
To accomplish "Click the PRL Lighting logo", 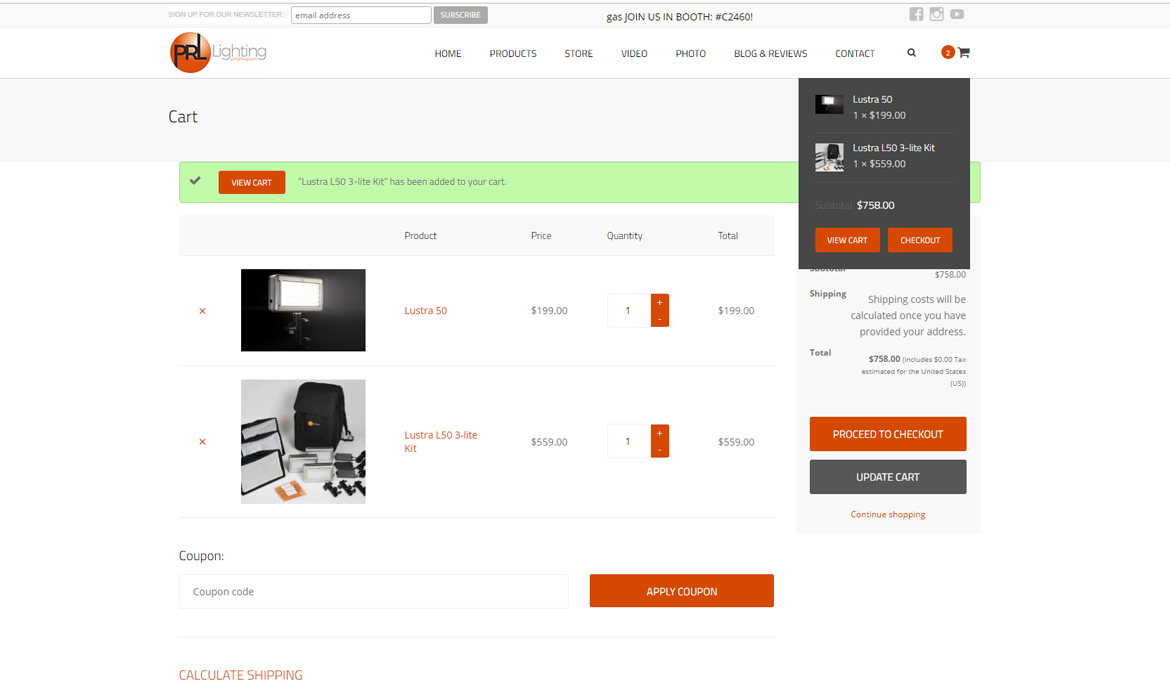I will [x=218, y=52].
